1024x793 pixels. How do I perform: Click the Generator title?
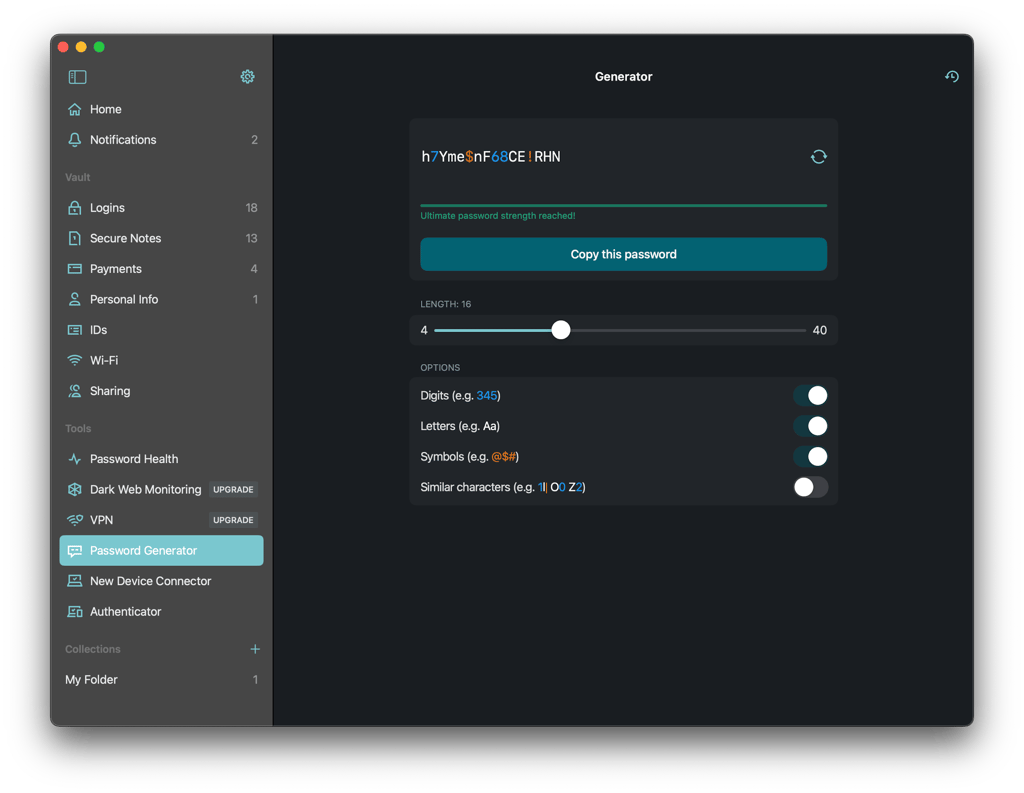point(623,76)
